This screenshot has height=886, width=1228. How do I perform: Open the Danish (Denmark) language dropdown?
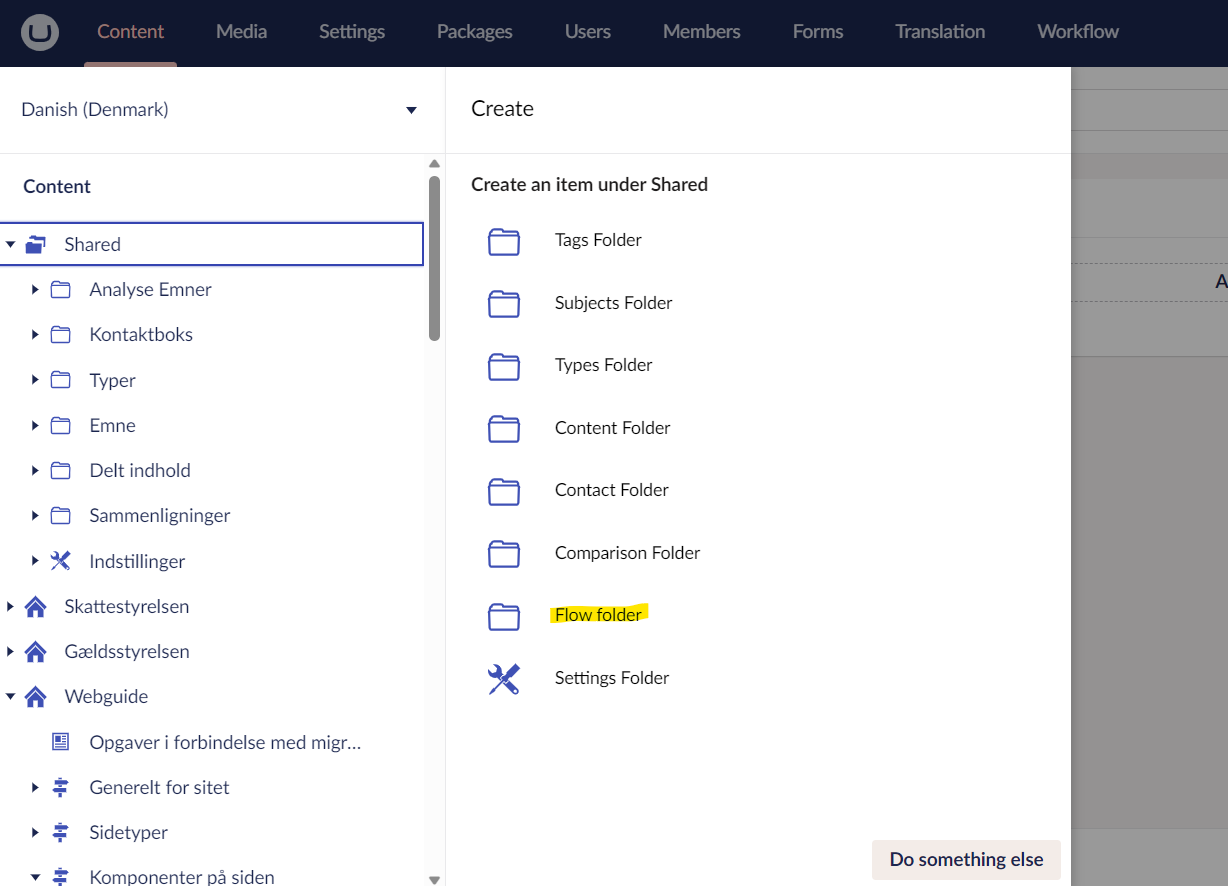pyautogui.click(x=219, y=110)
